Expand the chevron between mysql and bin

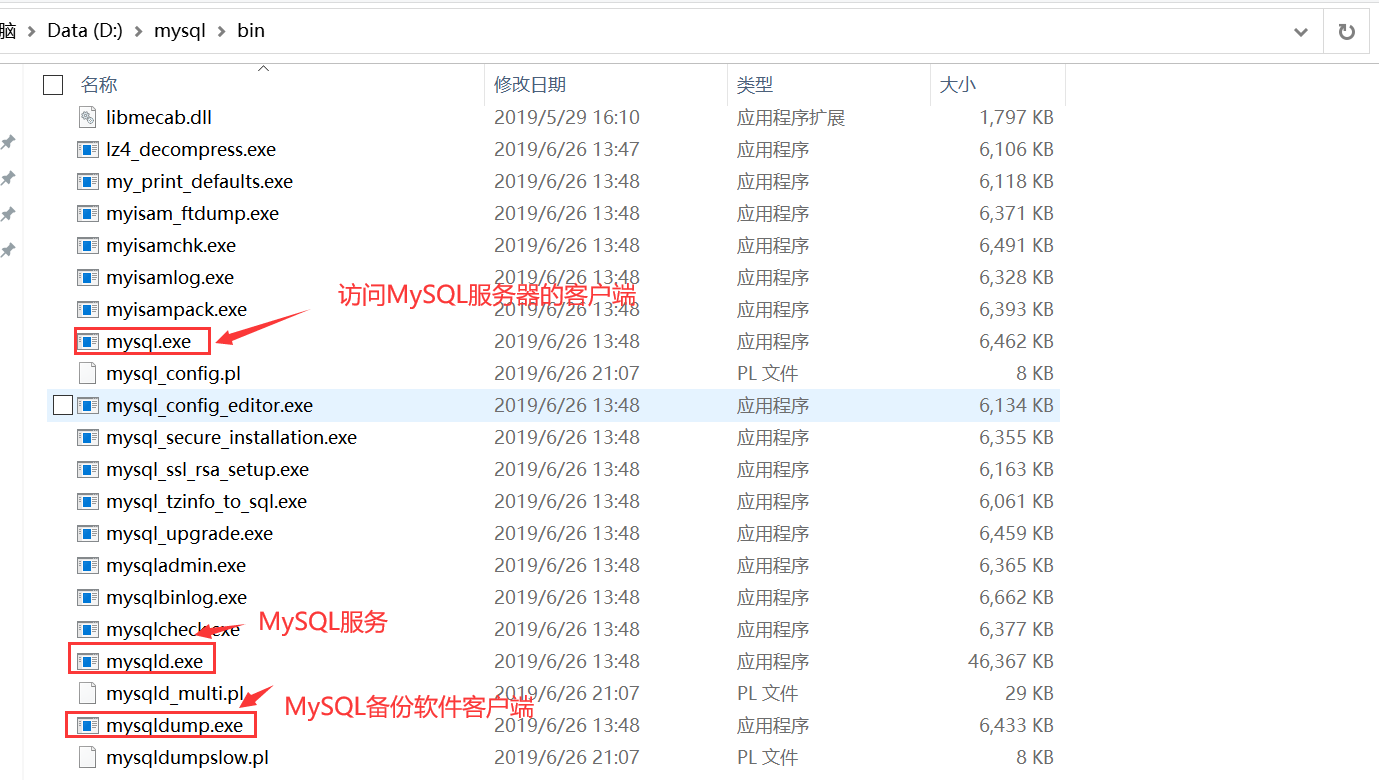click(x=221, y=31)
